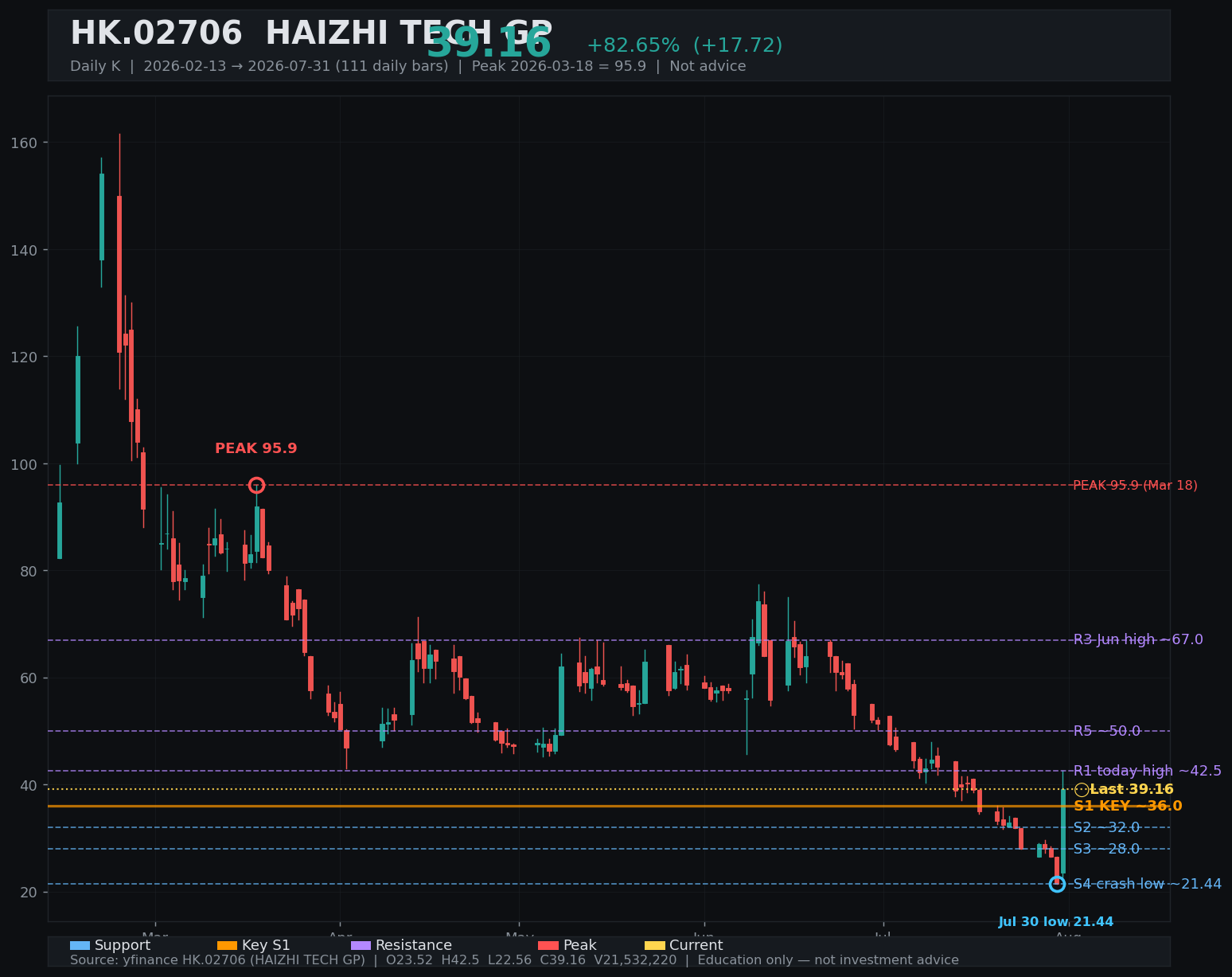Click the blue circle marker at crash low
Image resolution: width=1232 pixels, height=977 pixels.
point(1057,884)
